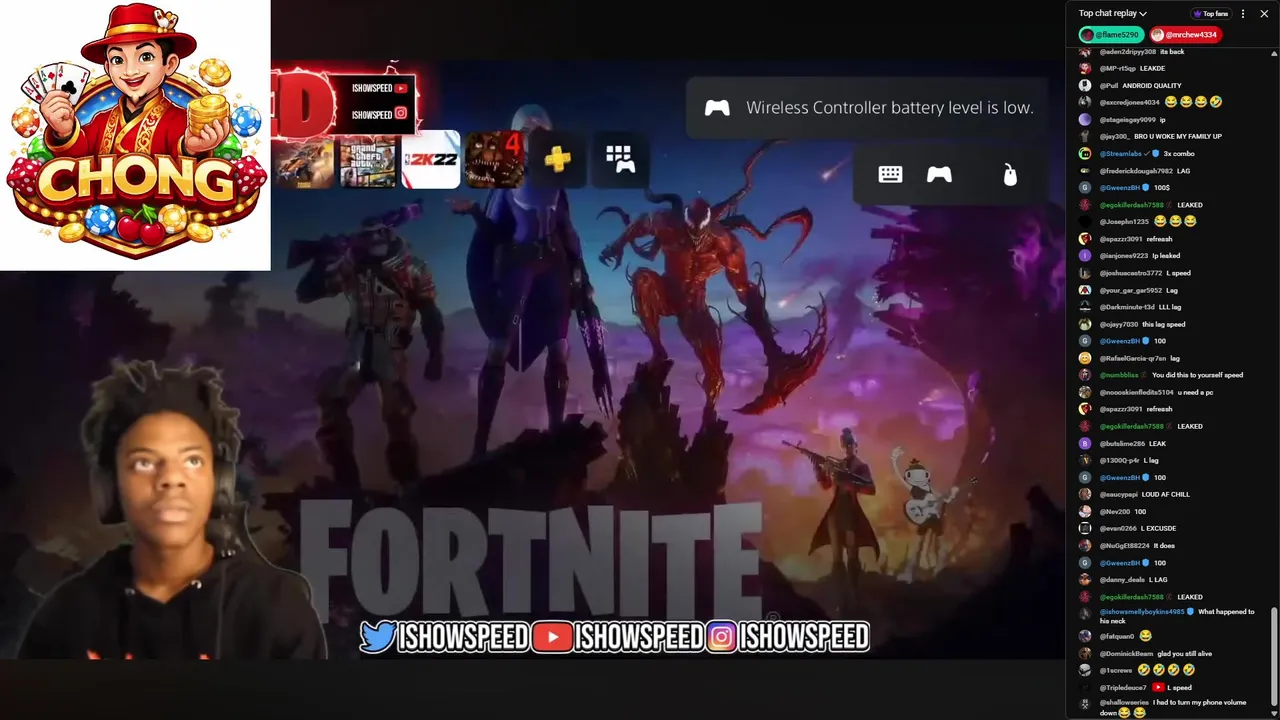Click the chat scrollbar thumb
Screen dimensions: 1280x720
(1274, 654)
